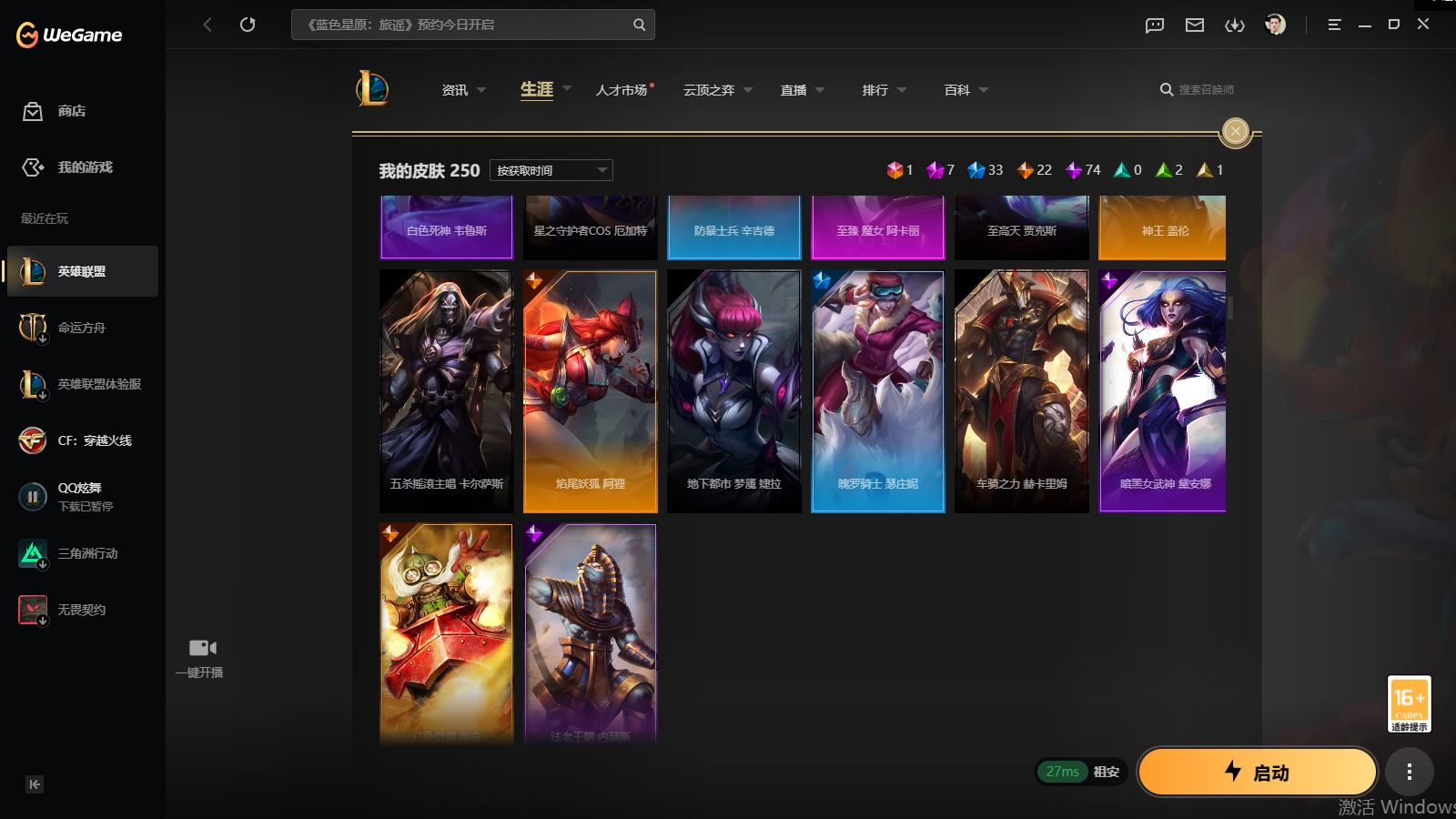Open the 五杀摇滚主唱 卡尔萨斯 skin card
1456x819 pixels.
[x=447, y=391]
